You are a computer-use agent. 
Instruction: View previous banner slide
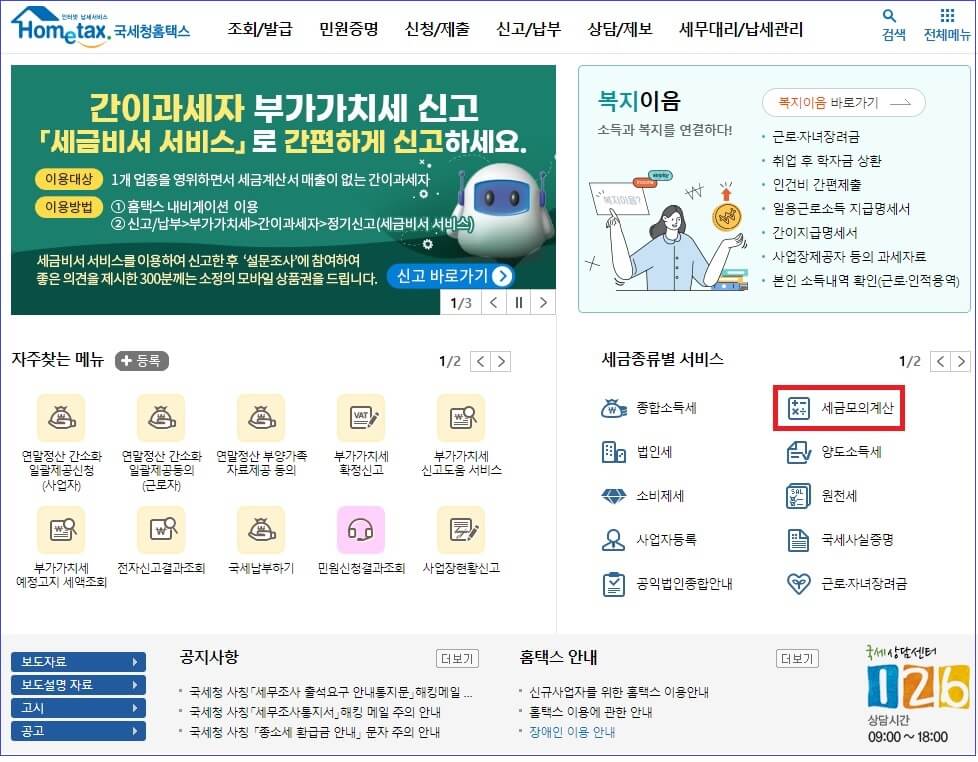tap(492, 301)
